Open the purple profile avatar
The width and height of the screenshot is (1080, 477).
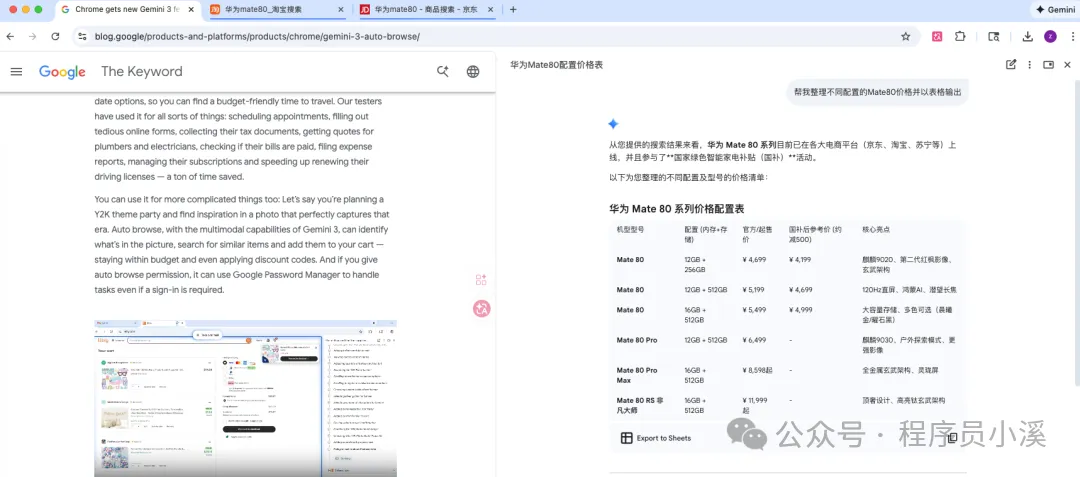[x=1050, y=36]
